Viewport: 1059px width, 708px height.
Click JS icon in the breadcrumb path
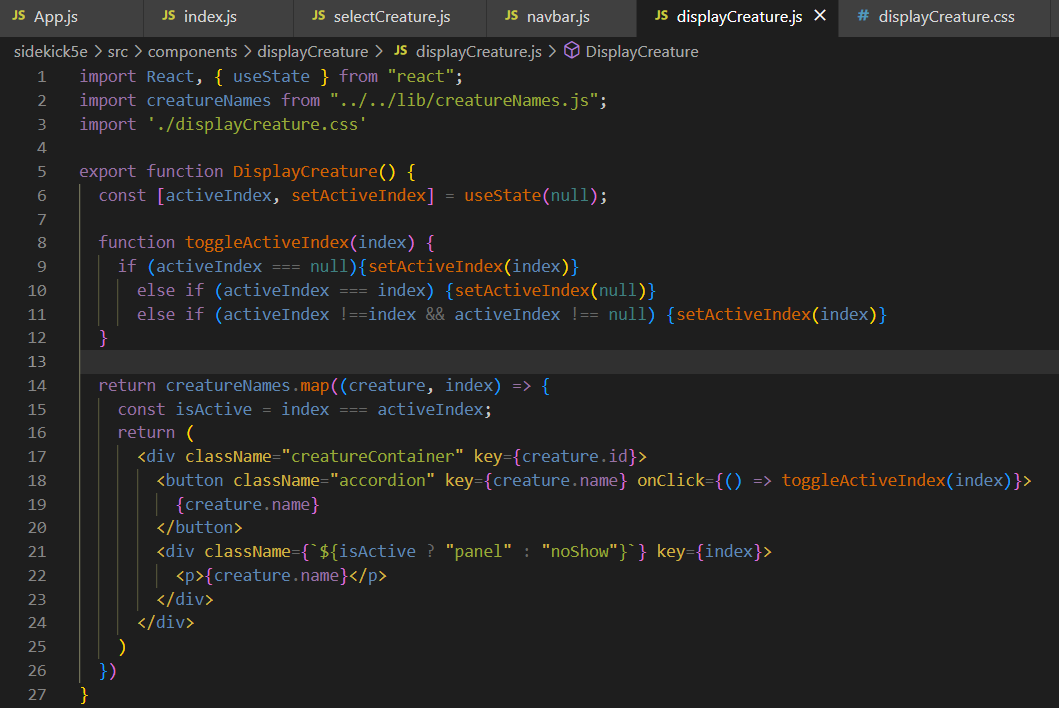point(401,51)
